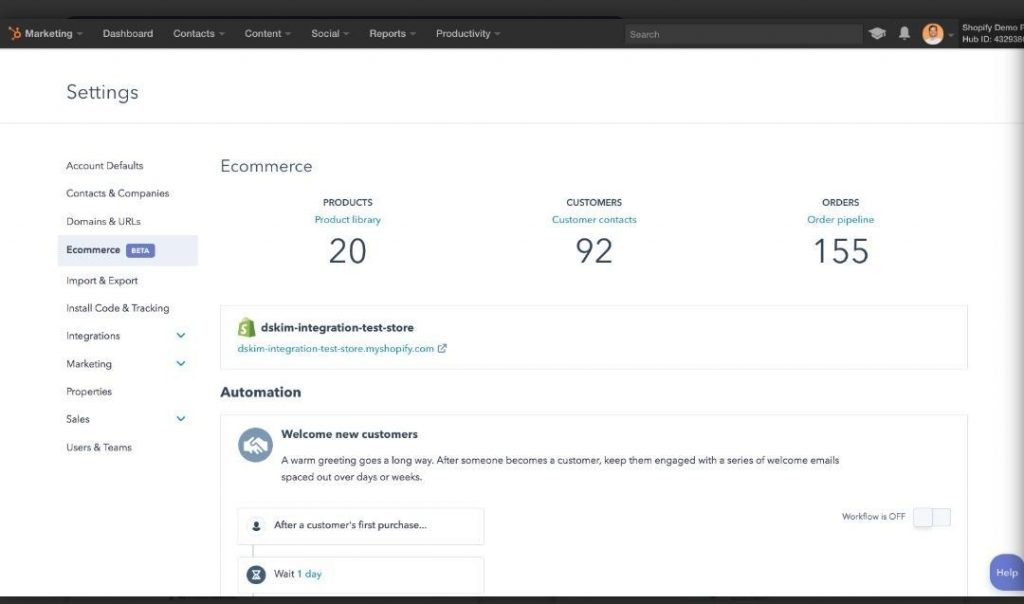This screenshot has height=604, width=1024.
Task: Open Import & Export settings
Action: pos(102,281)
